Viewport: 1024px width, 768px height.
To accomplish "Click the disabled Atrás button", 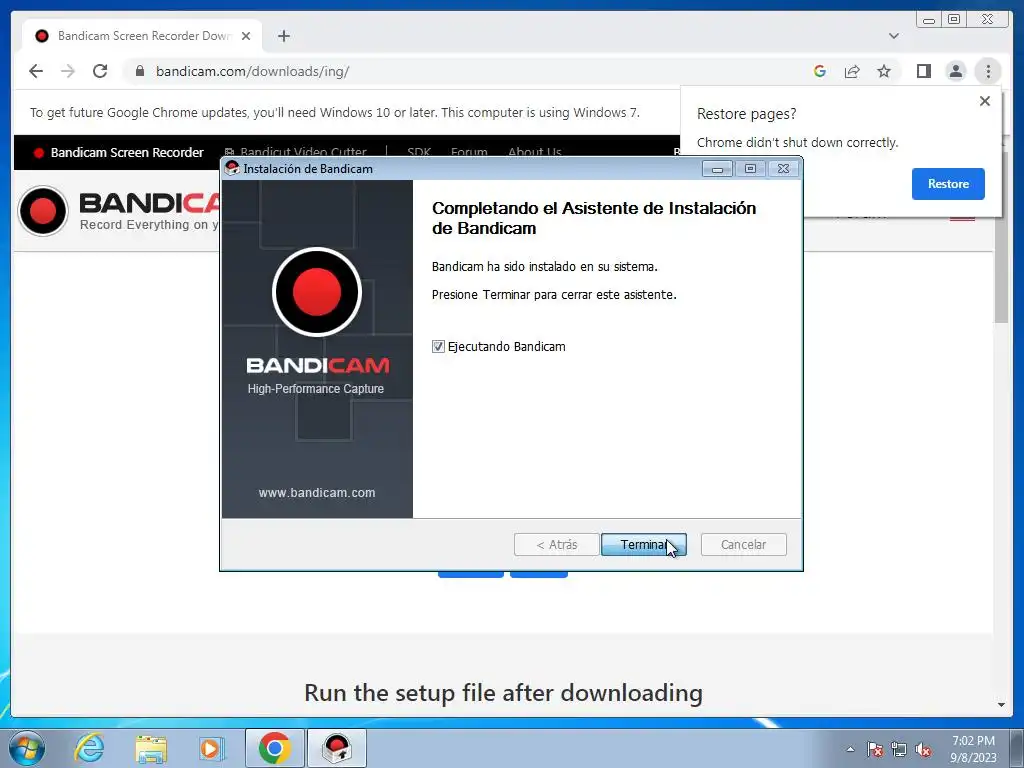I will click(x=556, y=544).
